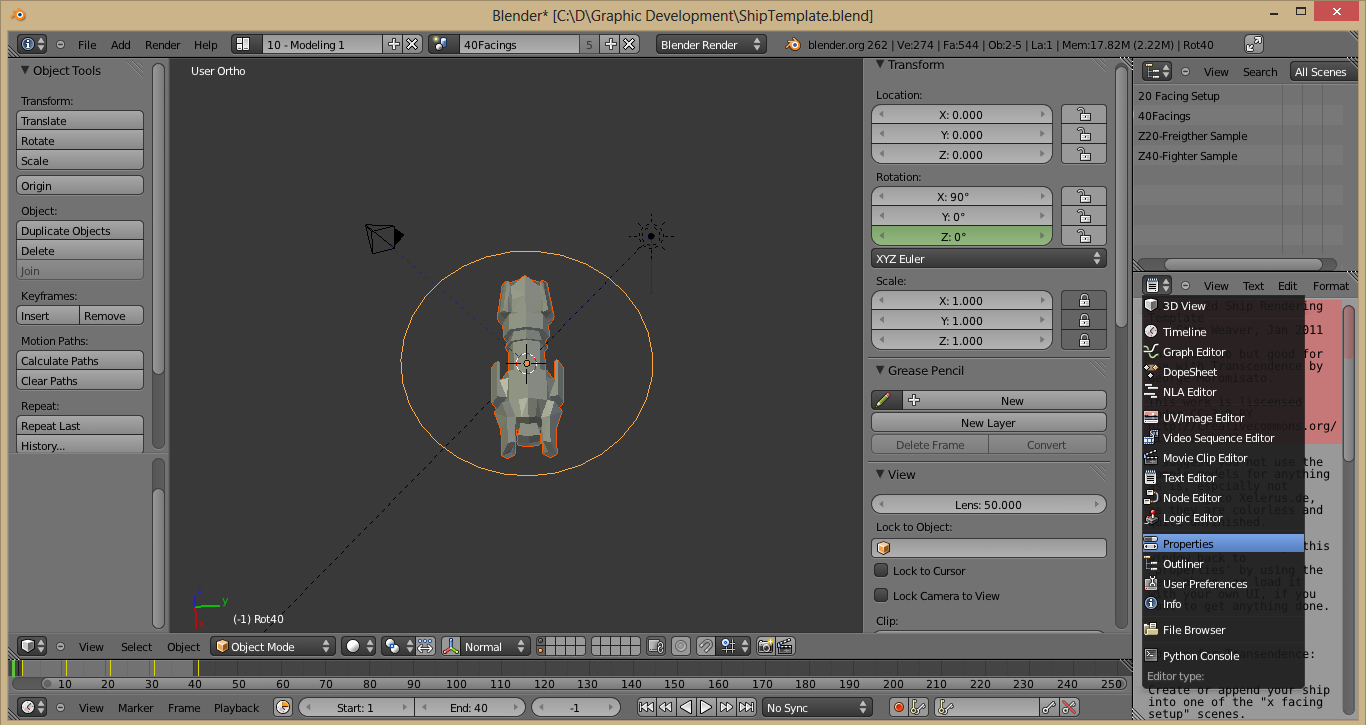Toggle the full-screen window icon
This screenshot has width=1366, height=725.
(1254, 44)
